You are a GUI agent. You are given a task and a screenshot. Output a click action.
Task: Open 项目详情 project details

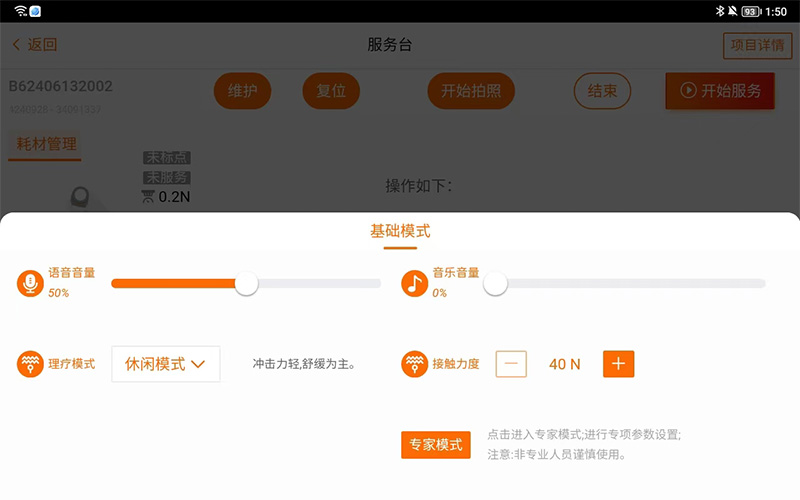(757, 45)
